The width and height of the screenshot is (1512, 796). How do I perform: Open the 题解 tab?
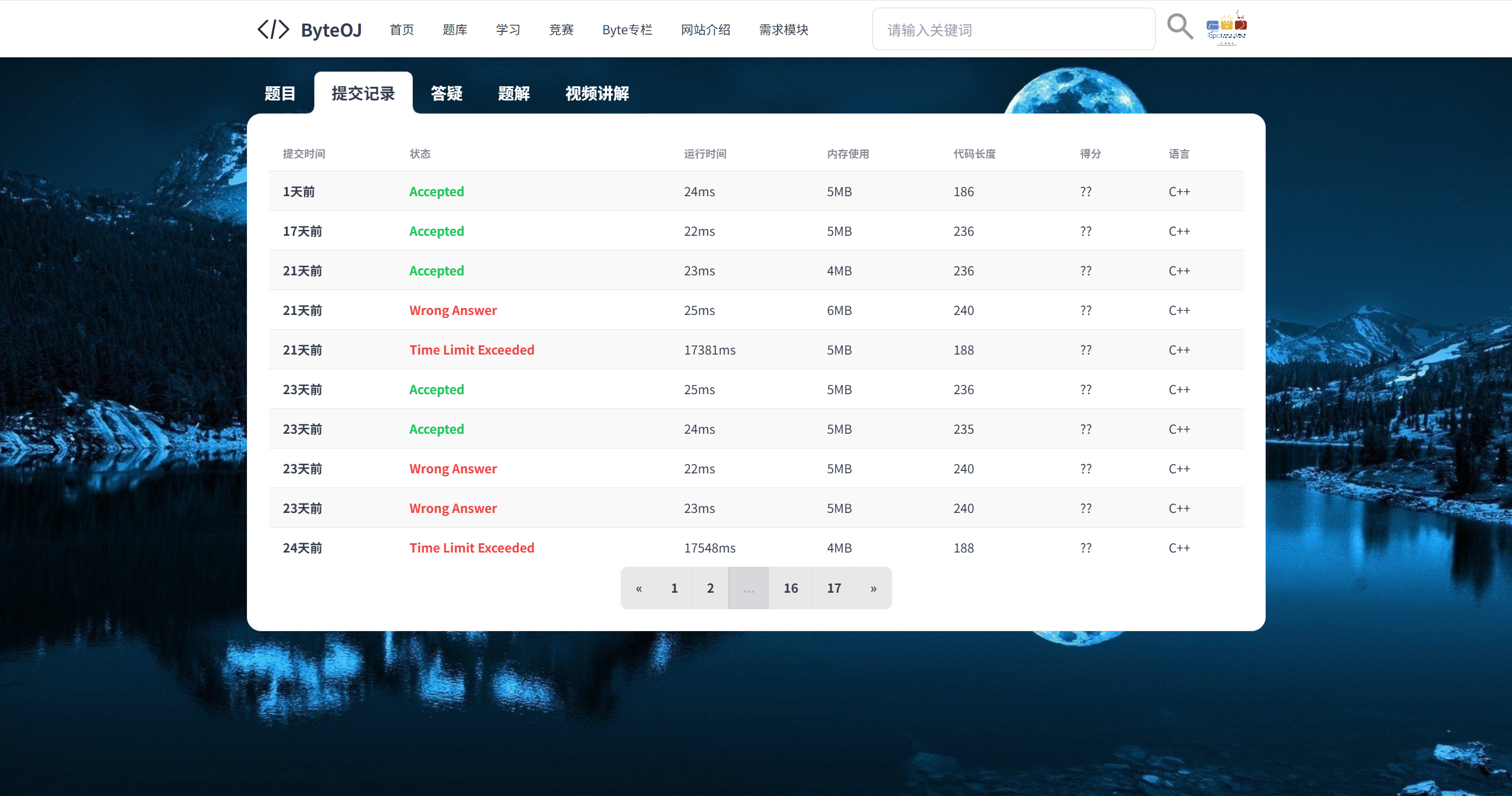click(513, 93)
